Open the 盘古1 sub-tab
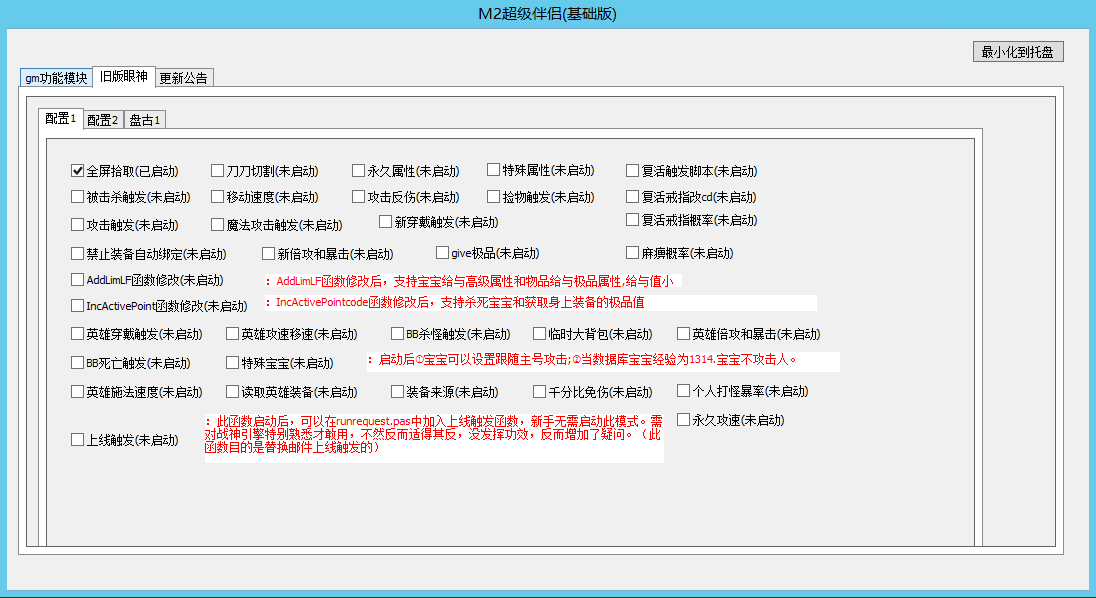Viewport: 1096px width, 598px height. [145, 120]
